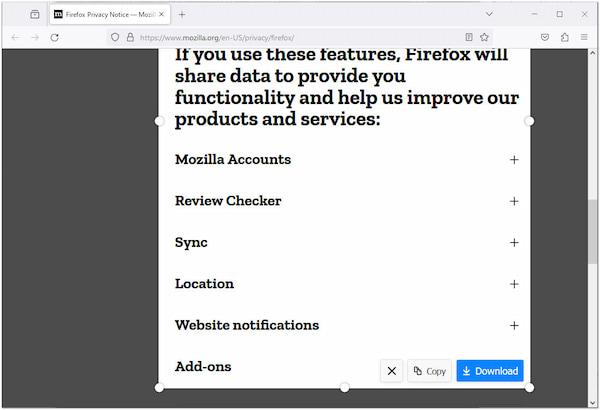This screenshot has width=600, height=410.
Task: Expand the Location section
Action: 514,284
